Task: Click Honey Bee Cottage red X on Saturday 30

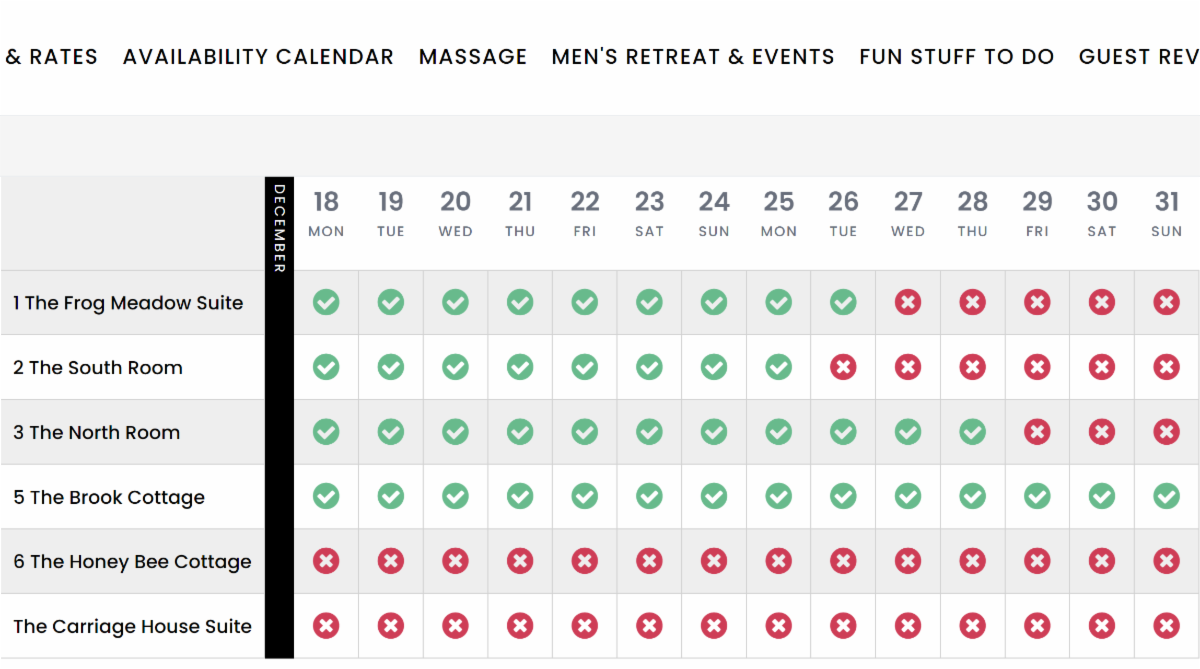Action: click(1102, 561)
